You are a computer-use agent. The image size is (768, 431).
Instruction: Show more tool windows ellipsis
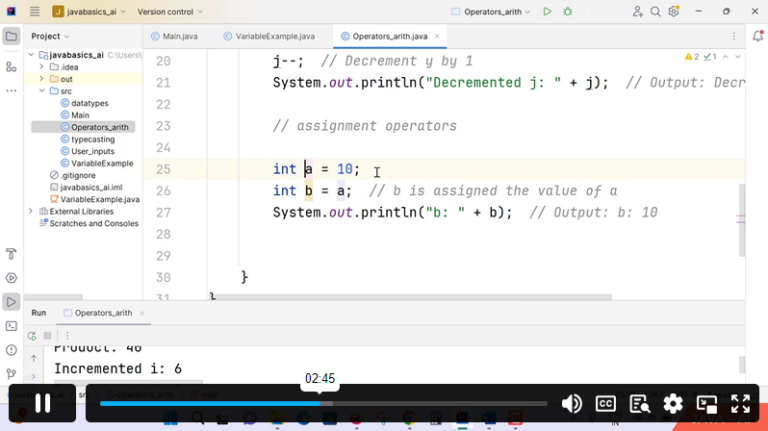tap(11, 91)
